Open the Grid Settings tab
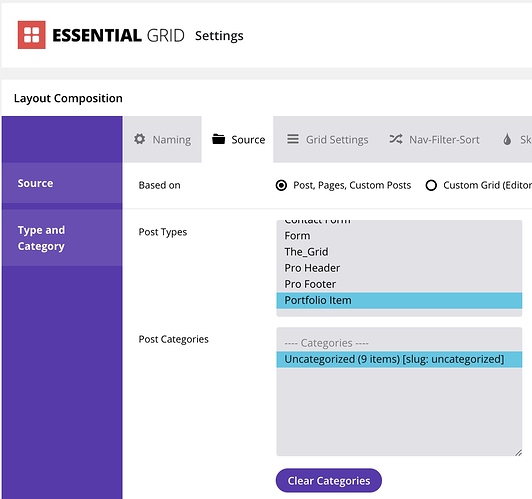This screenshot has width=532, height=499. [x=327, y=139]
